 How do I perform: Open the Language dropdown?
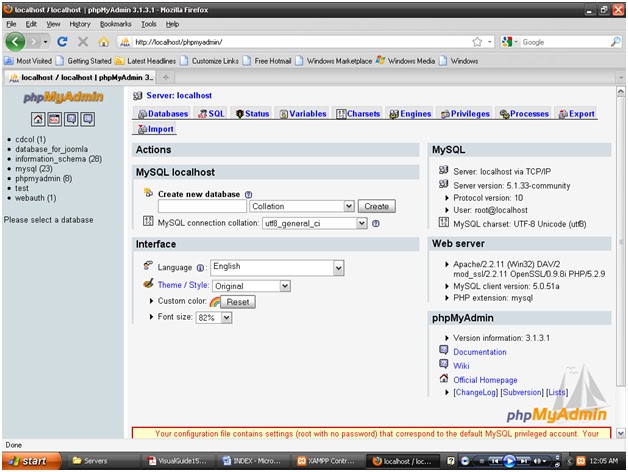click(x=277, y=268)
